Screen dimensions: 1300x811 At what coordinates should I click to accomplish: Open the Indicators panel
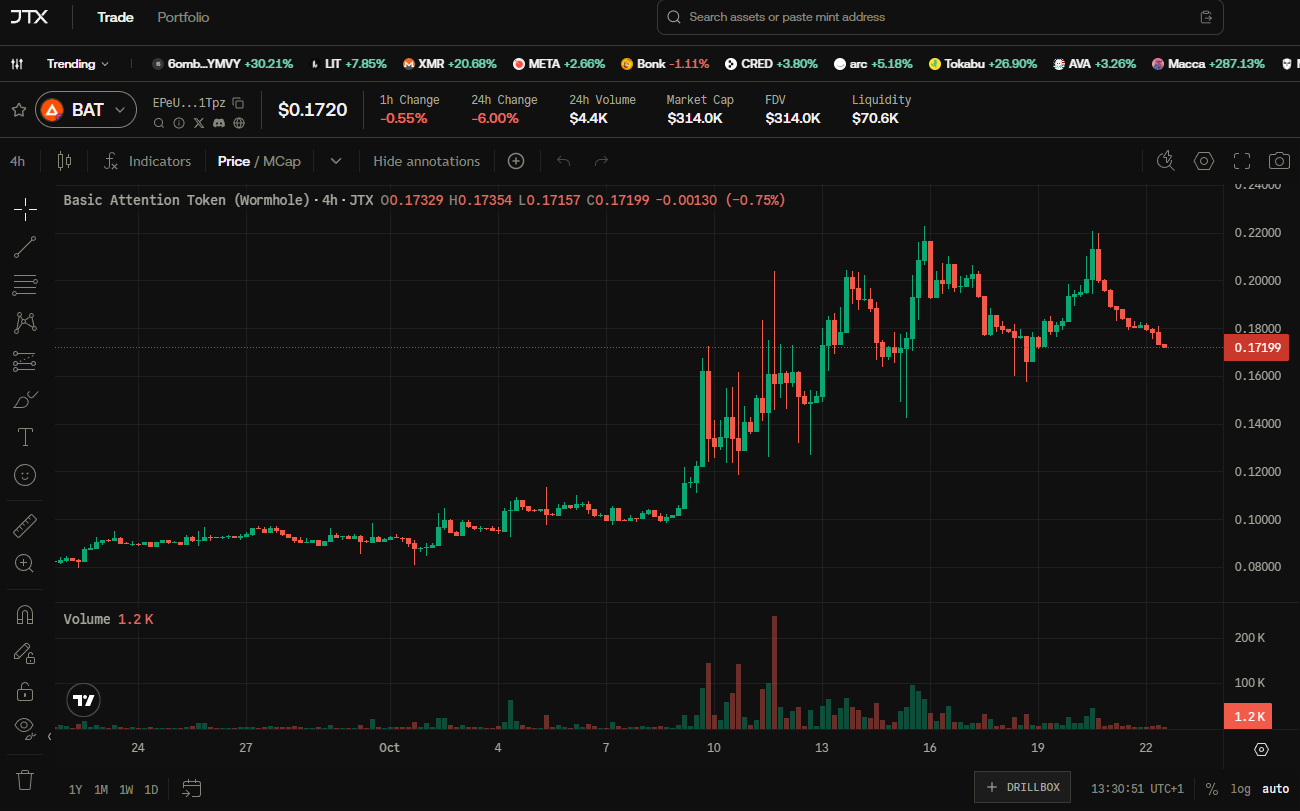[147, 161]
